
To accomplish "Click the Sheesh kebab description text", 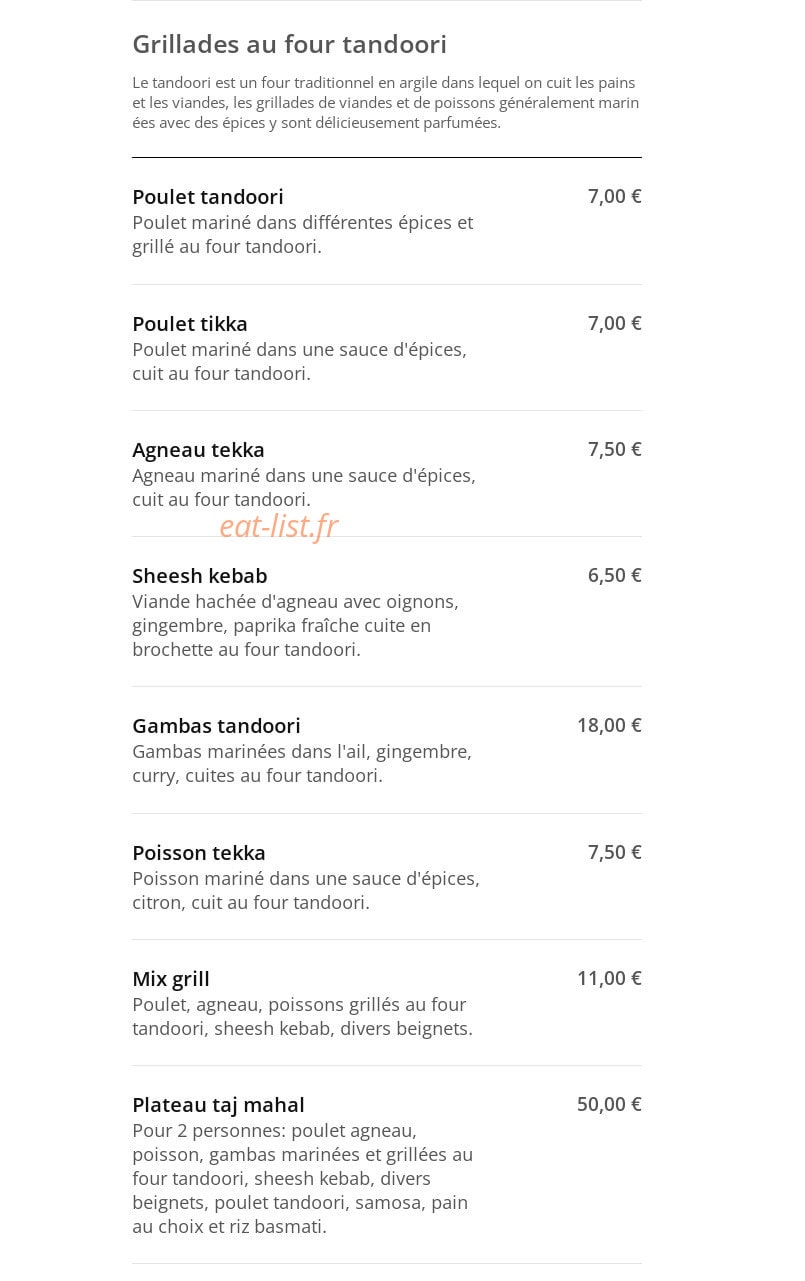I will pos(296,626).
